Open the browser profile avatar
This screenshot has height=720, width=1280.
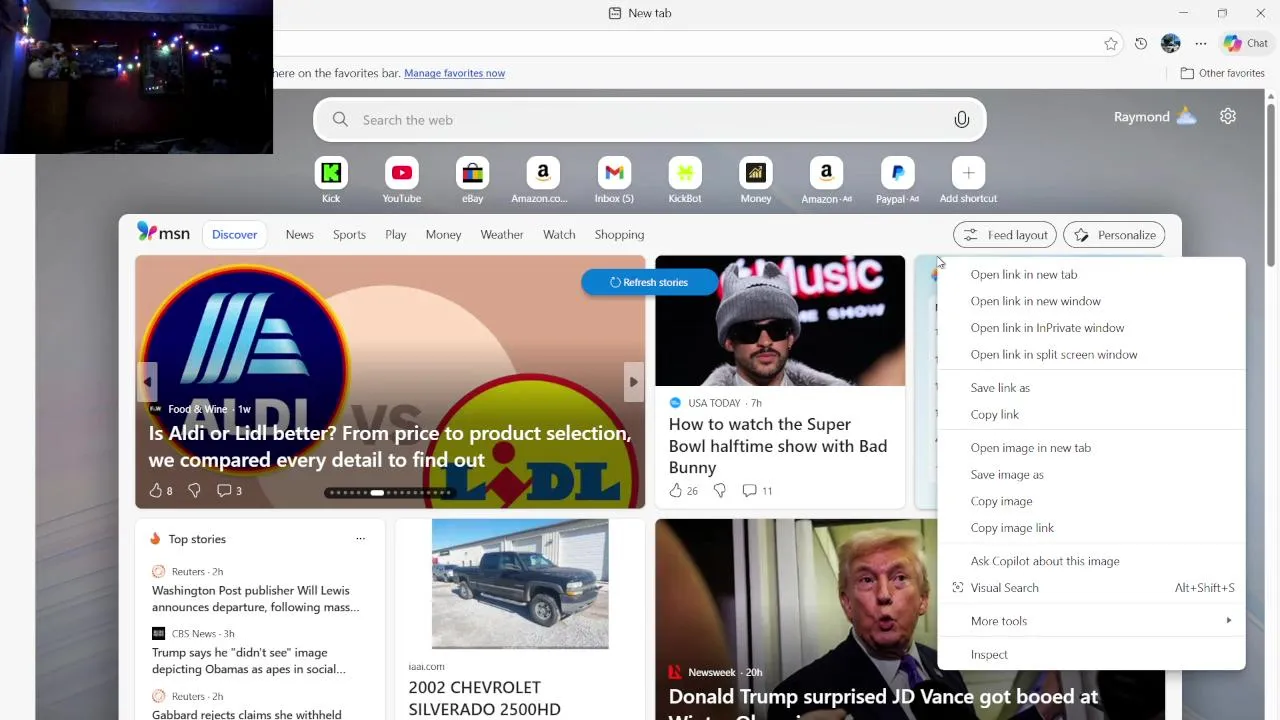tap(1171, 43)
